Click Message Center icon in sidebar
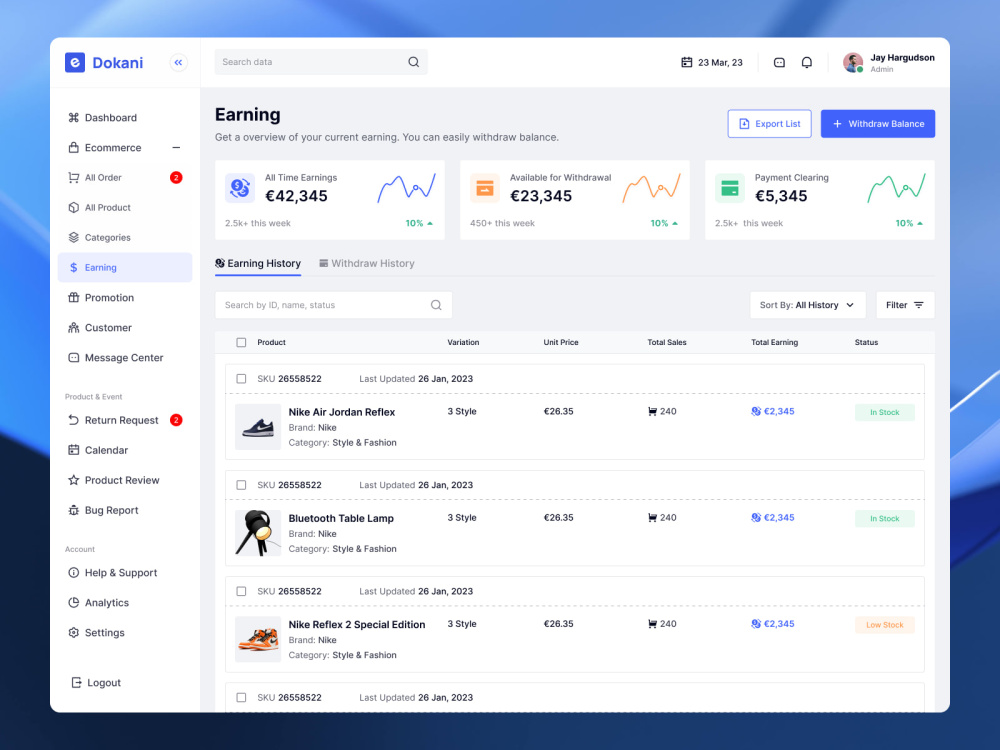Screen dimensions: 1000x750 [73, 357]
